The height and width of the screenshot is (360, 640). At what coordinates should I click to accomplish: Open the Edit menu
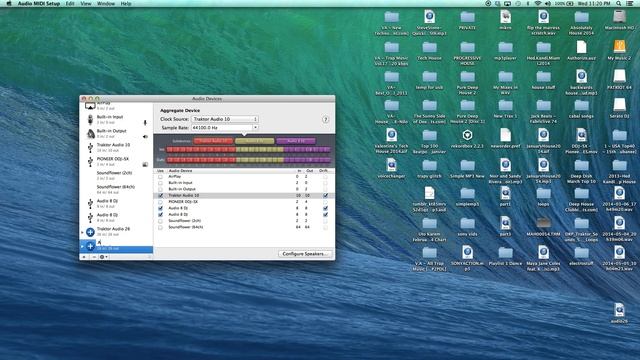tap(70, 3)
